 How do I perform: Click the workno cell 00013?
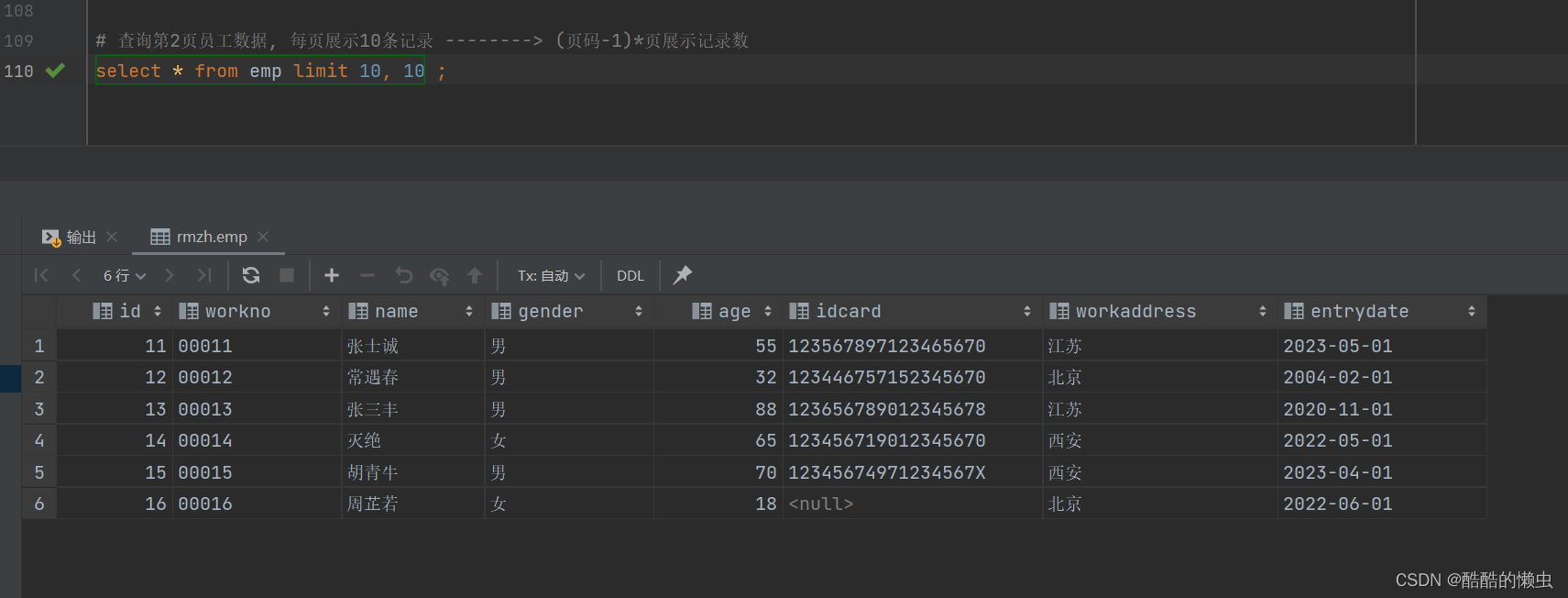point(256,409)
